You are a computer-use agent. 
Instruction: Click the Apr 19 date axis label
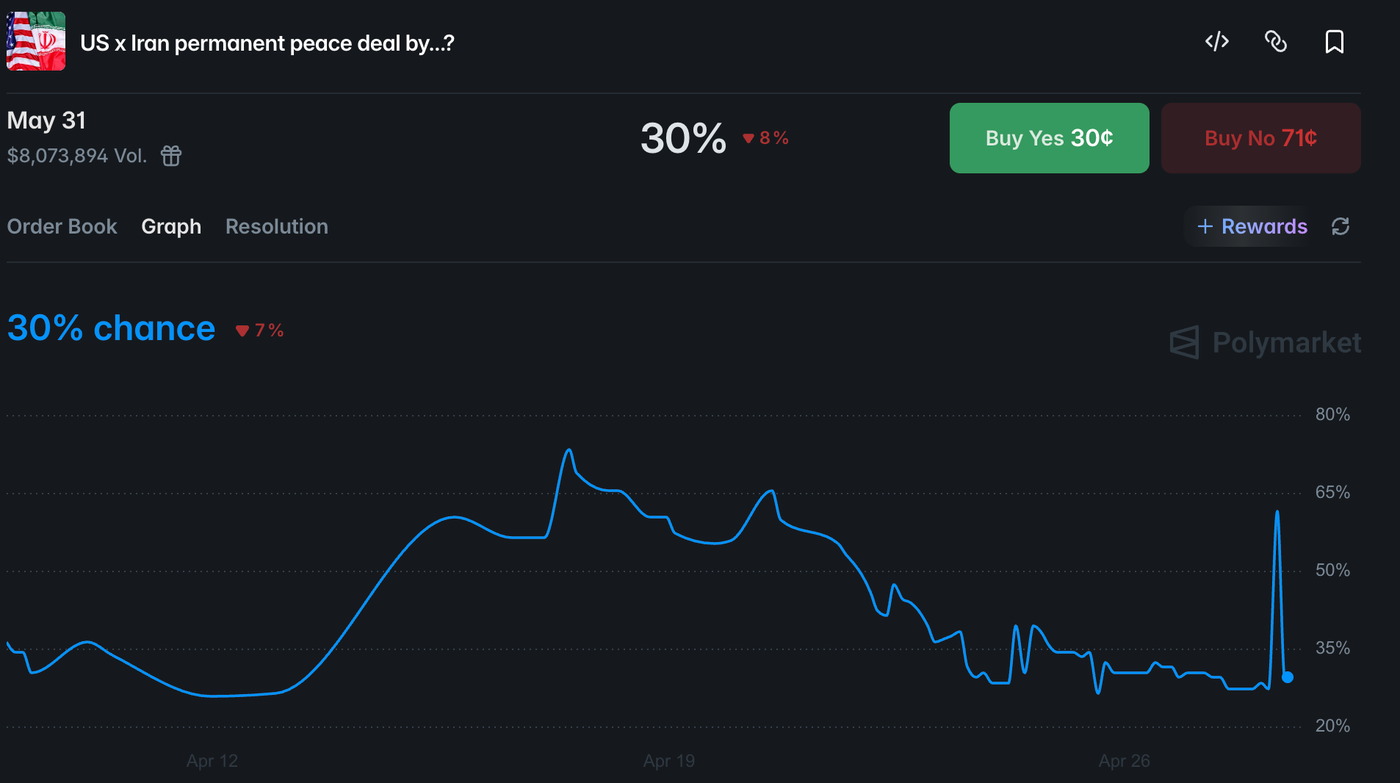669,761
